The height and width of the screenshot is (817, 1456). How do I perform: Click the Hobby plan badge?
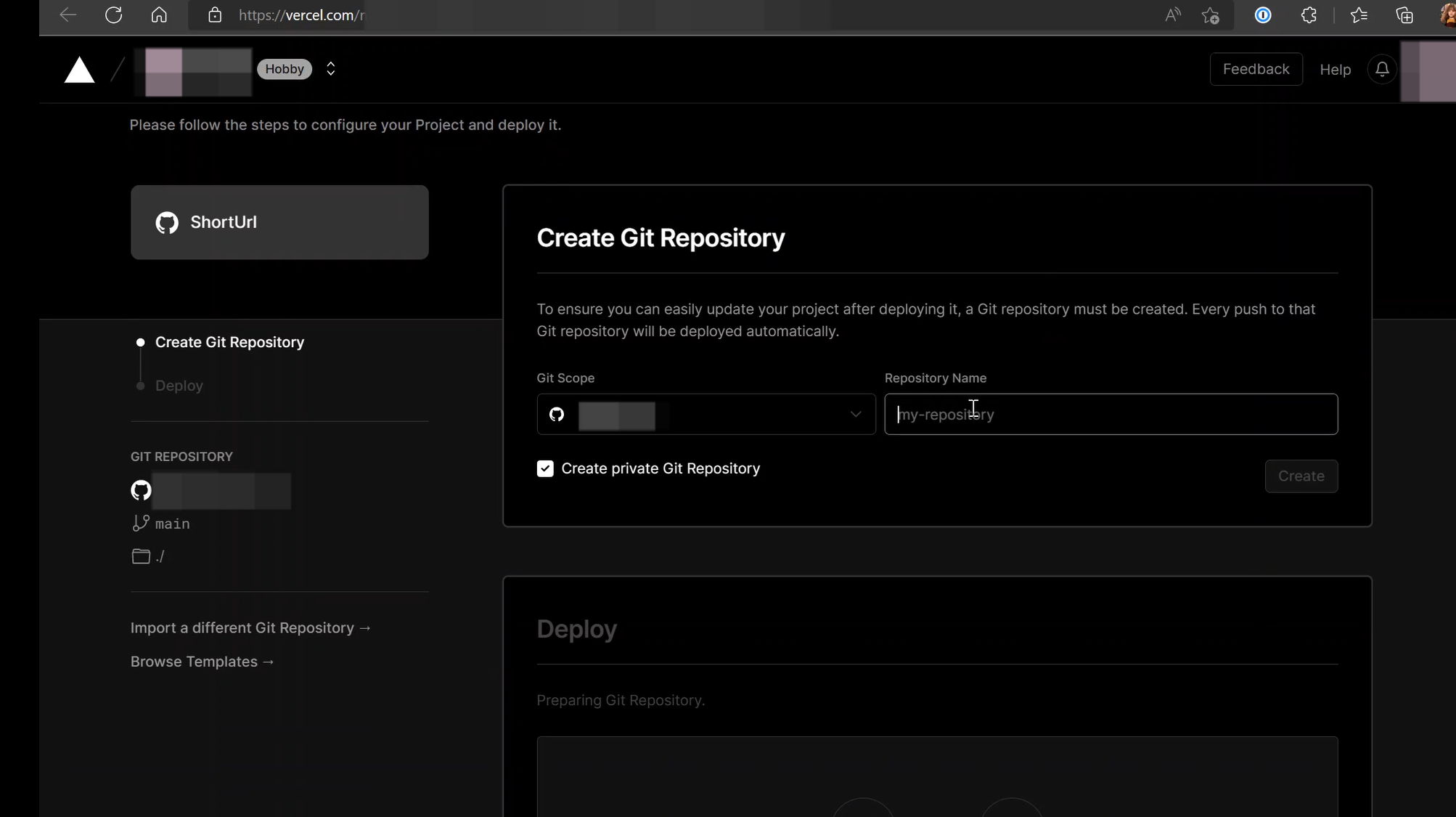coord(285,69)
